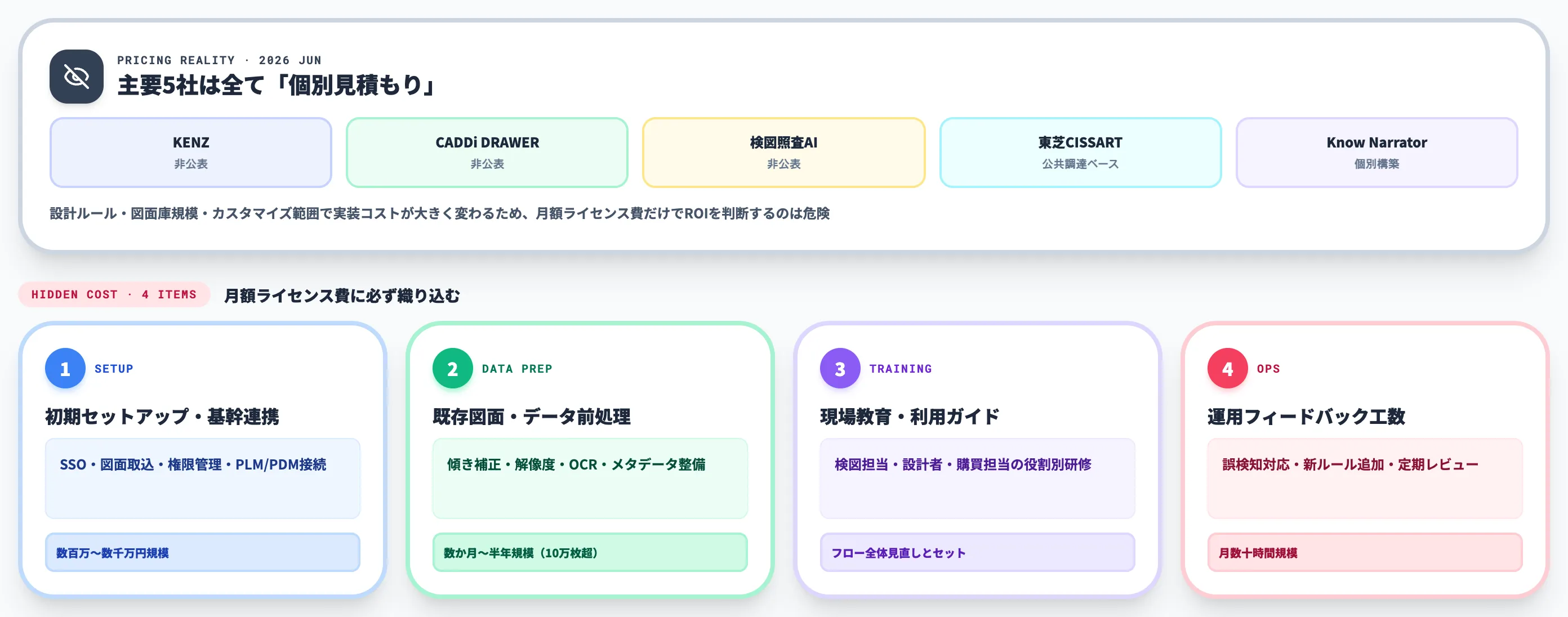
Task: Click the PRICING REALITY · 2026 JUN label
Action: pyautogui.click(x=219, y=60)
